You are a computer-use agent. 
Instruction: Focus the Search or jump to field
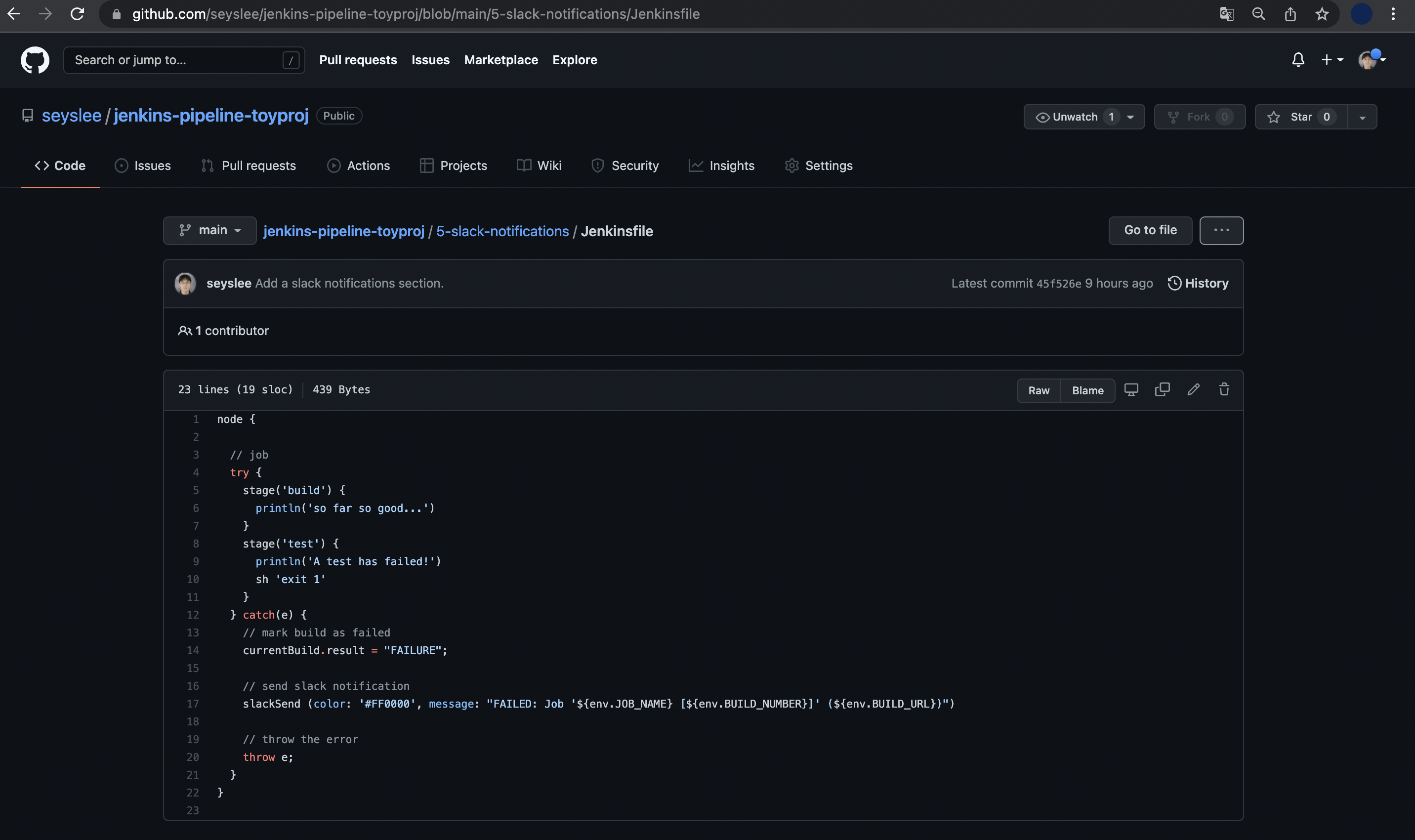tap(175, 60)
